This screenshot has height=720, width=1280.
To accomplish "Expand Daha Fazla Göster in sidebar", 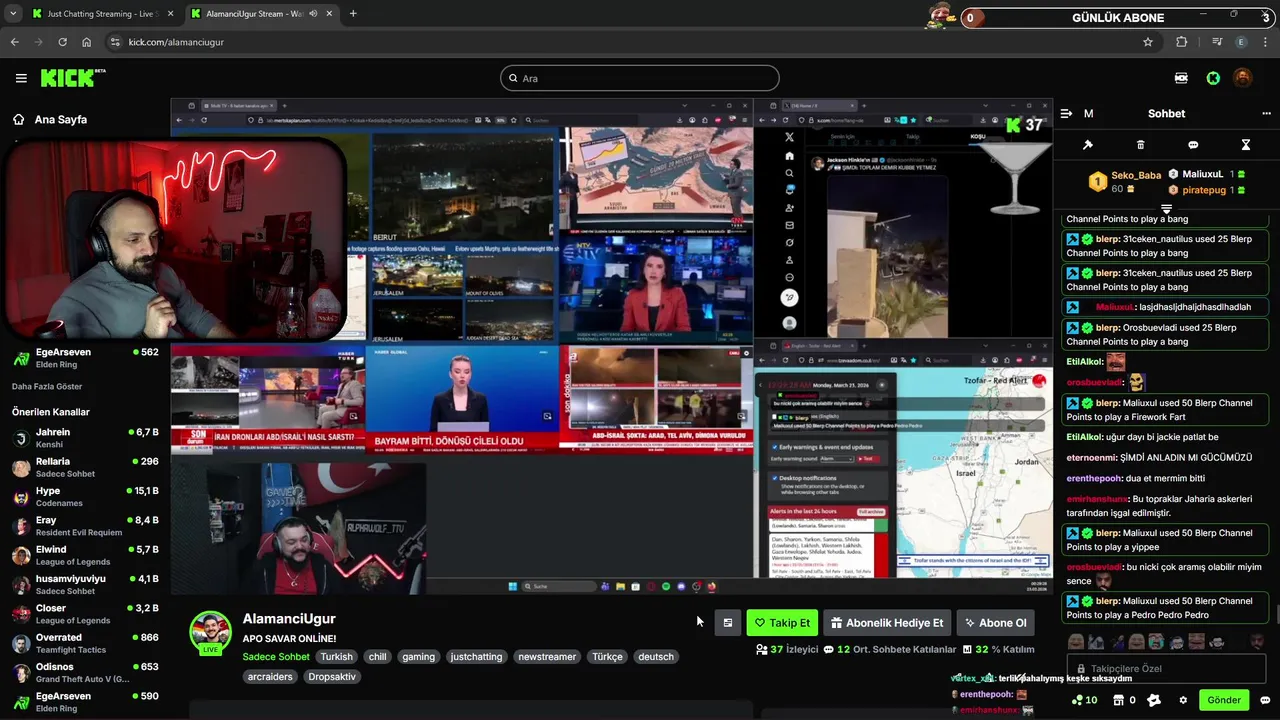I will tap(47, 386).
